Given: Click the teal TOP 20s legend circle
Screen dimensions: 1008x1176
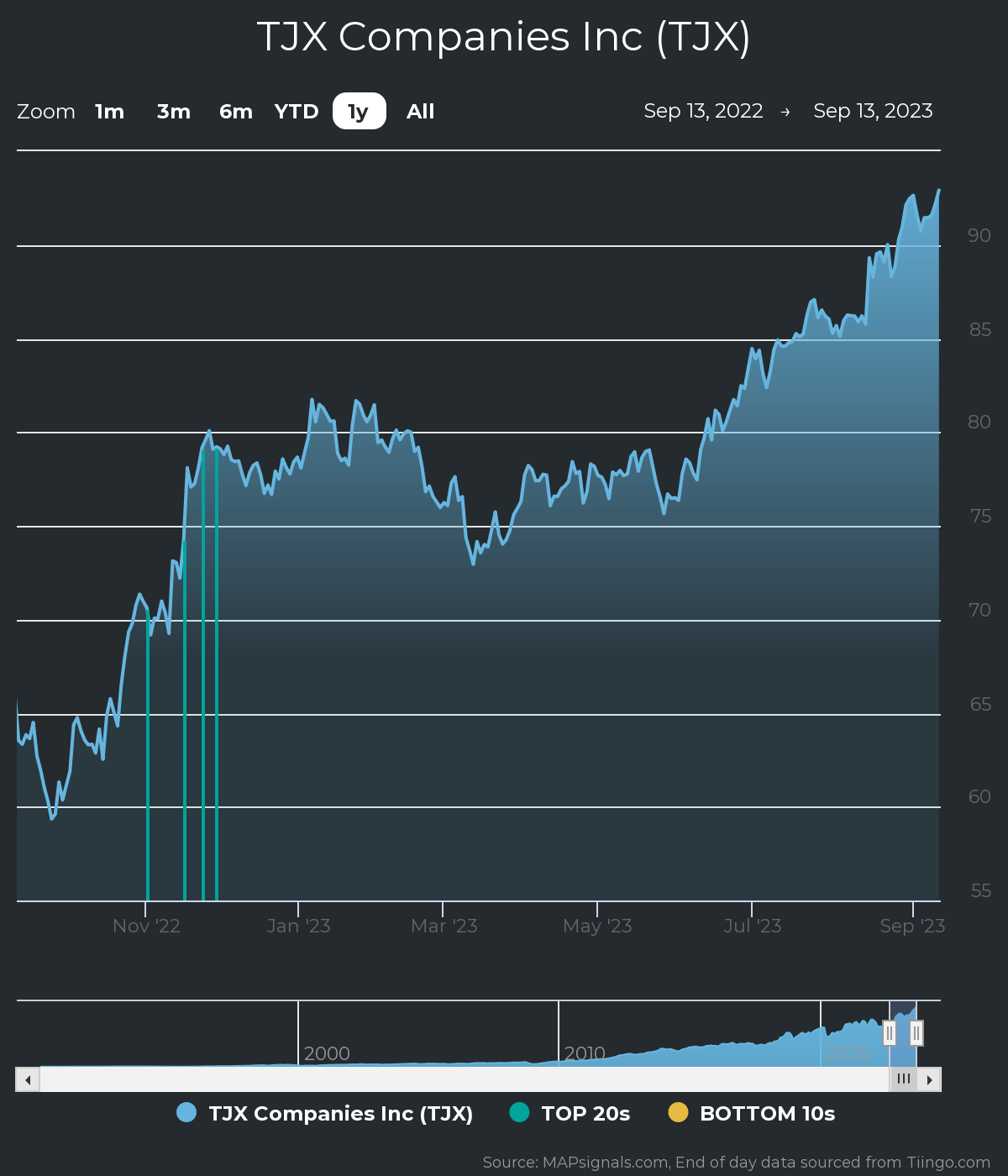Looking at the screenshot, I should click(520, 1113).
